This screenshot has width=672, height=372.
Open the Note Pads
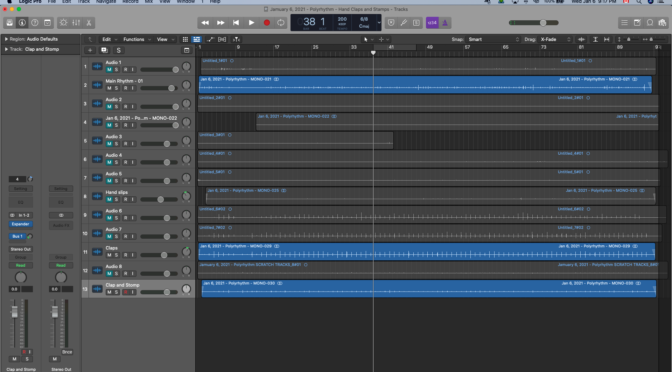tap(637, 23)
